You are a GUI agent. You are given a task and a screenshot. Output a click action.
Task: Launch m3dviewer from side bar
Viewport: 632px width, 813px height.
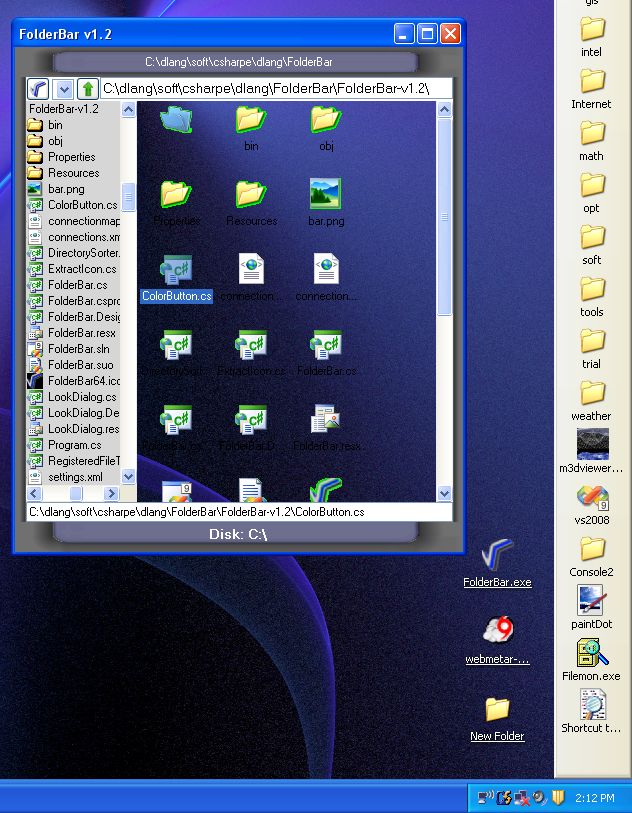point(592,451)
